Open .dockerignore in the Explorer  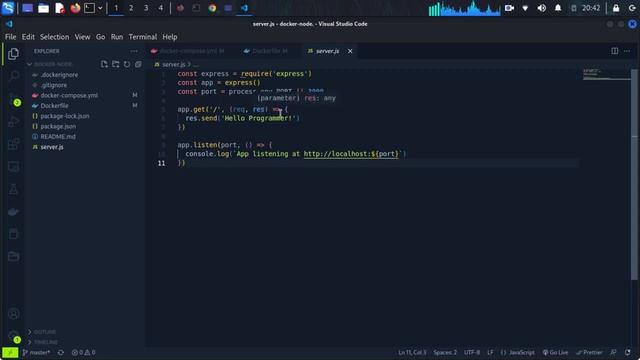tap(59, 75)
